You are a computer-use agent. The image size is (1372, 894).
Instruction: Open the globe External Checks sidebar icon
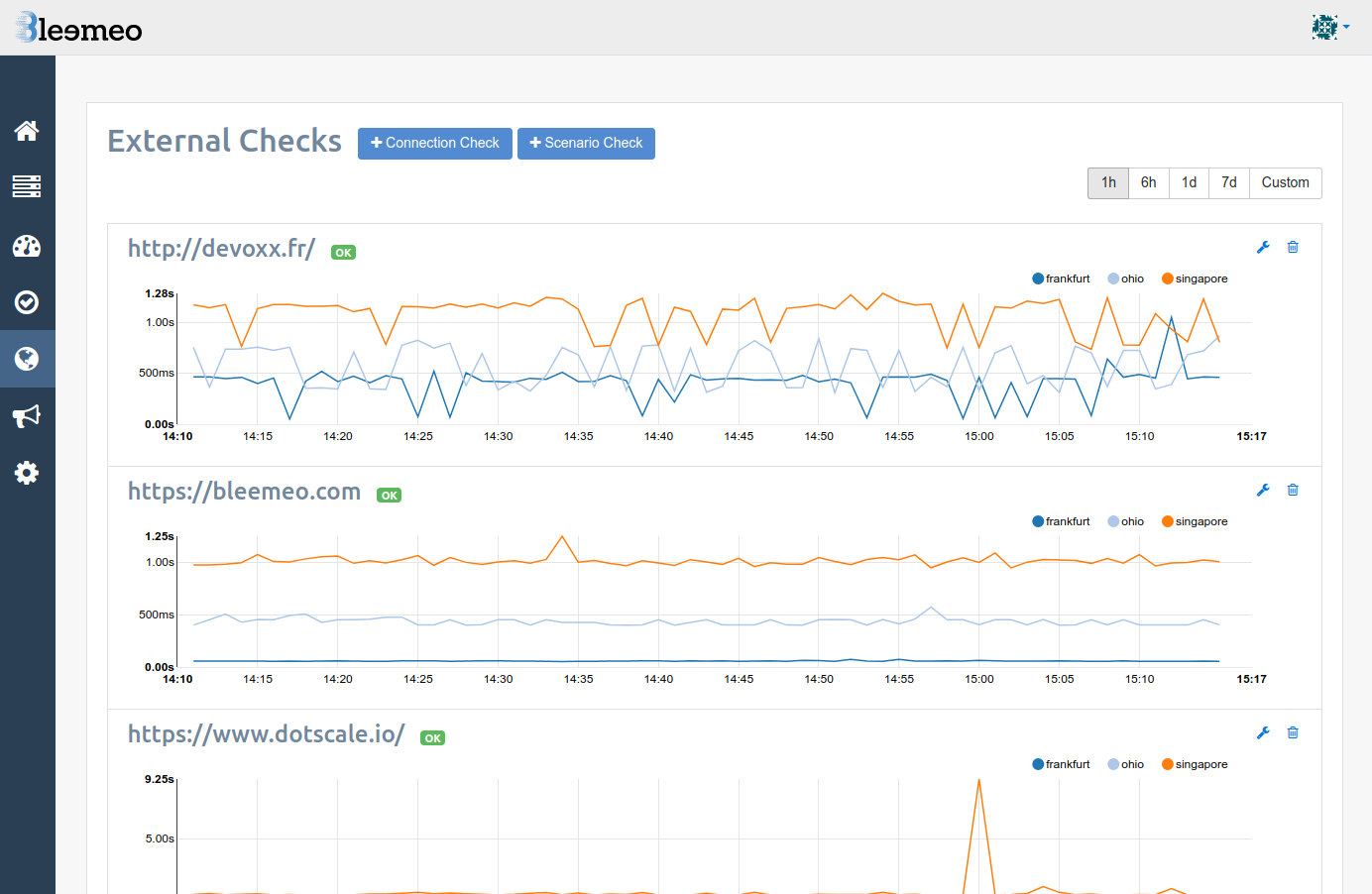pyautogui.click(x=27, y=358)
